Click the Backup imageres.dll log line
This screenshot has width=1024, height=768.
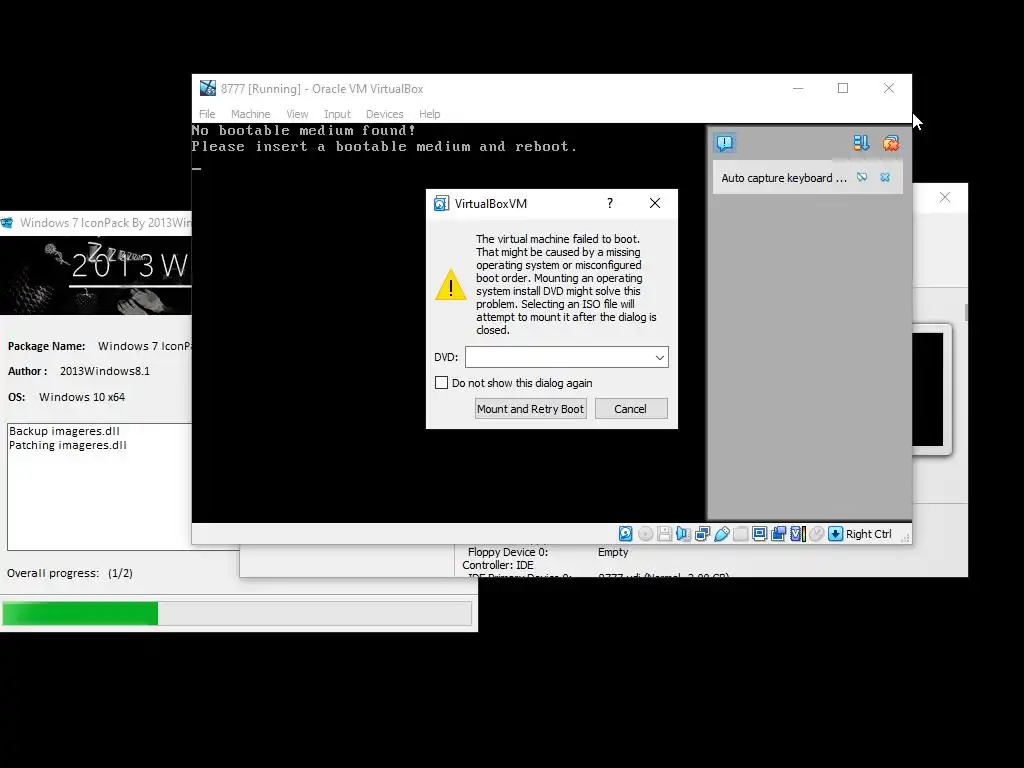pos(64,431)
